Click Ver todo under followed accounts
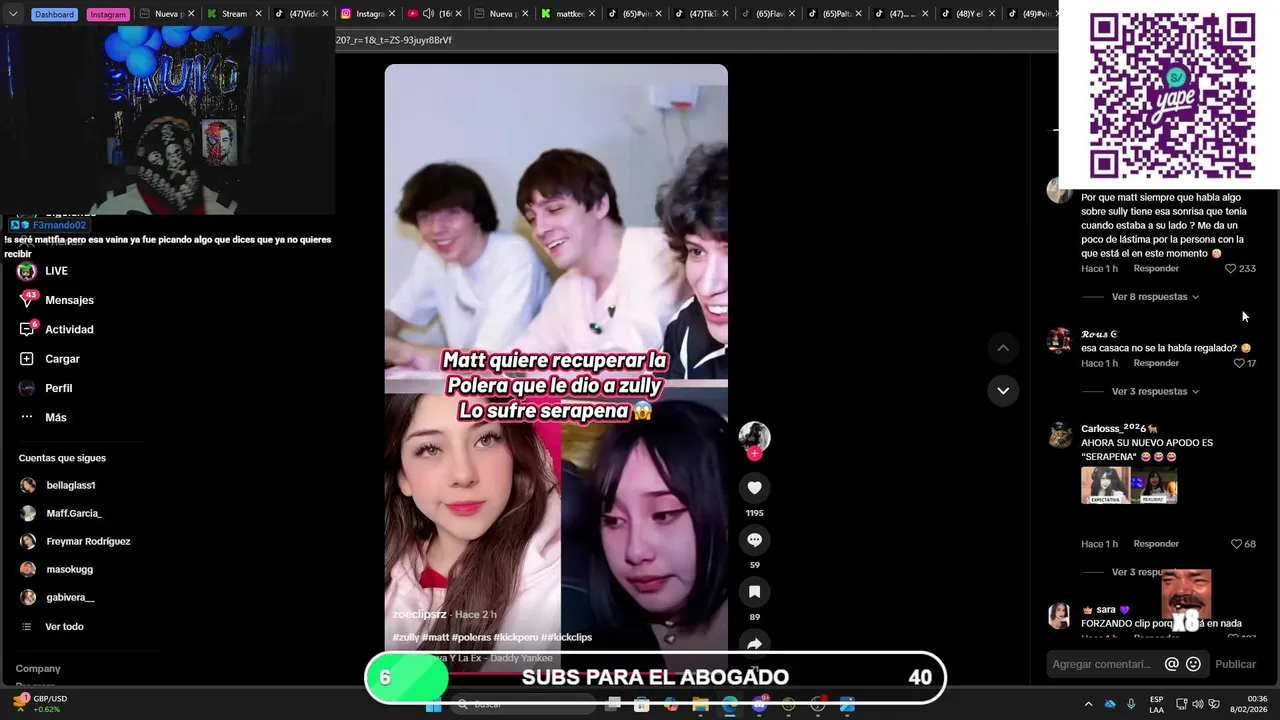Image resolution: width=1280 pixels, height=720 pixels. click(x=64, y=627)
